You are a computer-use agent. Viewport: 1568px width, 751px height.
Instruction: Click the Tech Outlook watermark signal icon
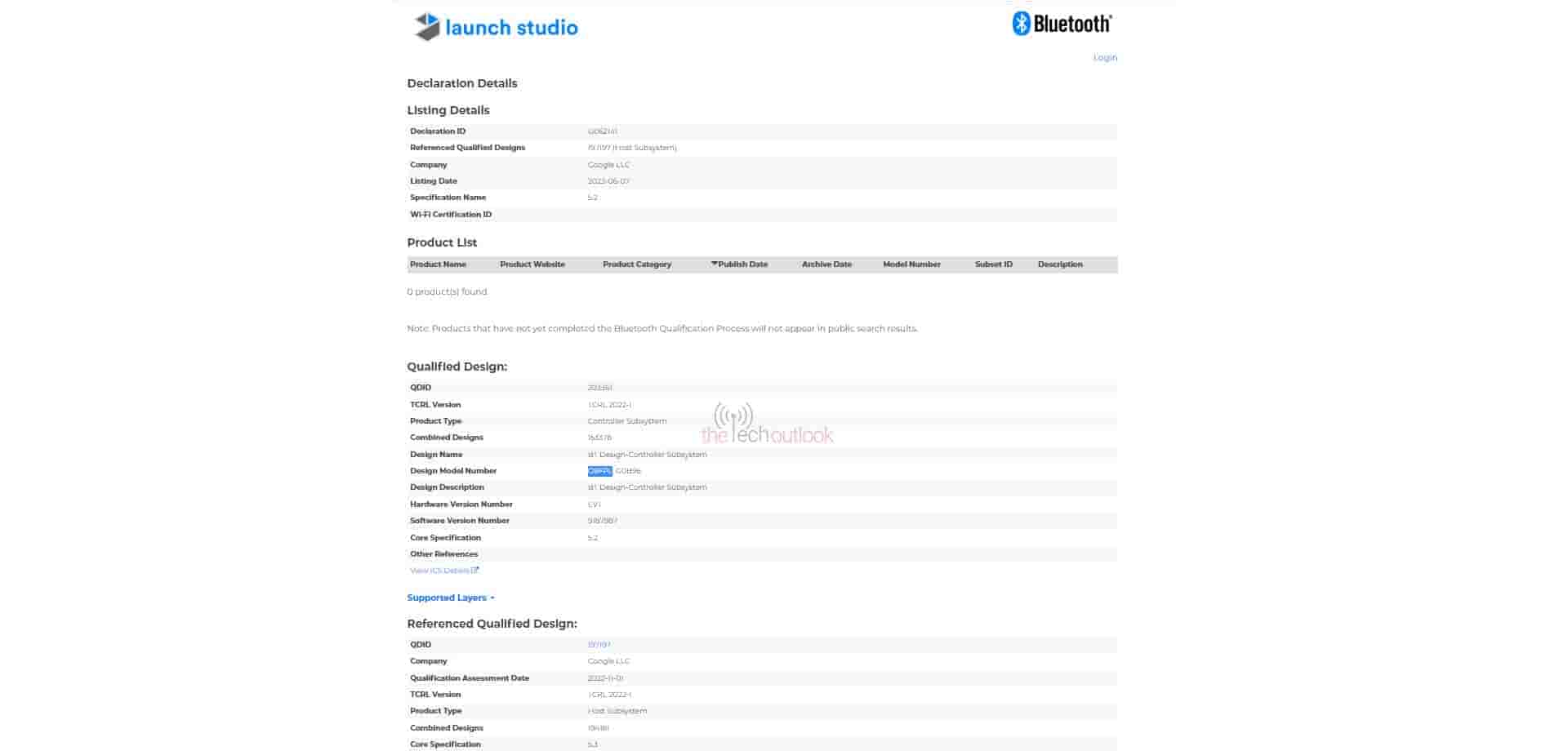pos(733,416)
